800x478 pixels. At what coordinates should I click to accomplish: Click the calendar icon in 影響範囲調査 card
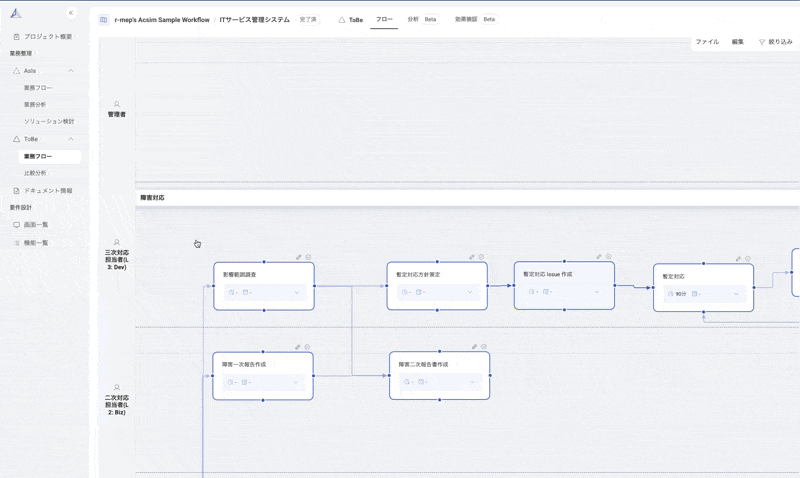pos(245,292)
